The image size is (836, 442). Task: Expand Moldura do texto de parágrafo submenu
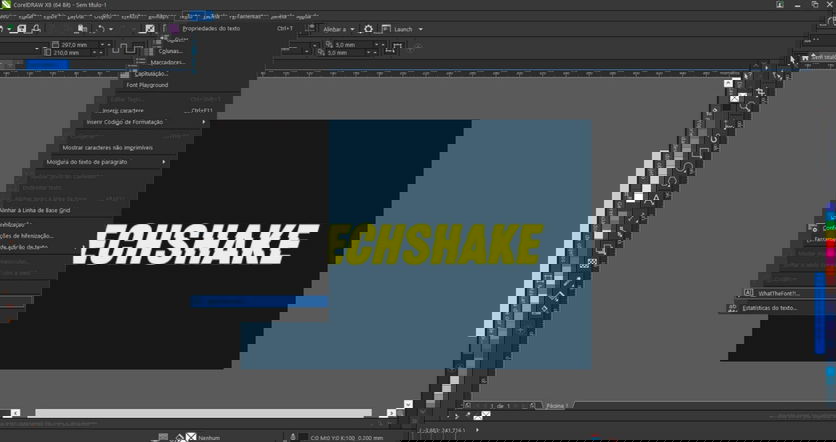coord(87,161)
